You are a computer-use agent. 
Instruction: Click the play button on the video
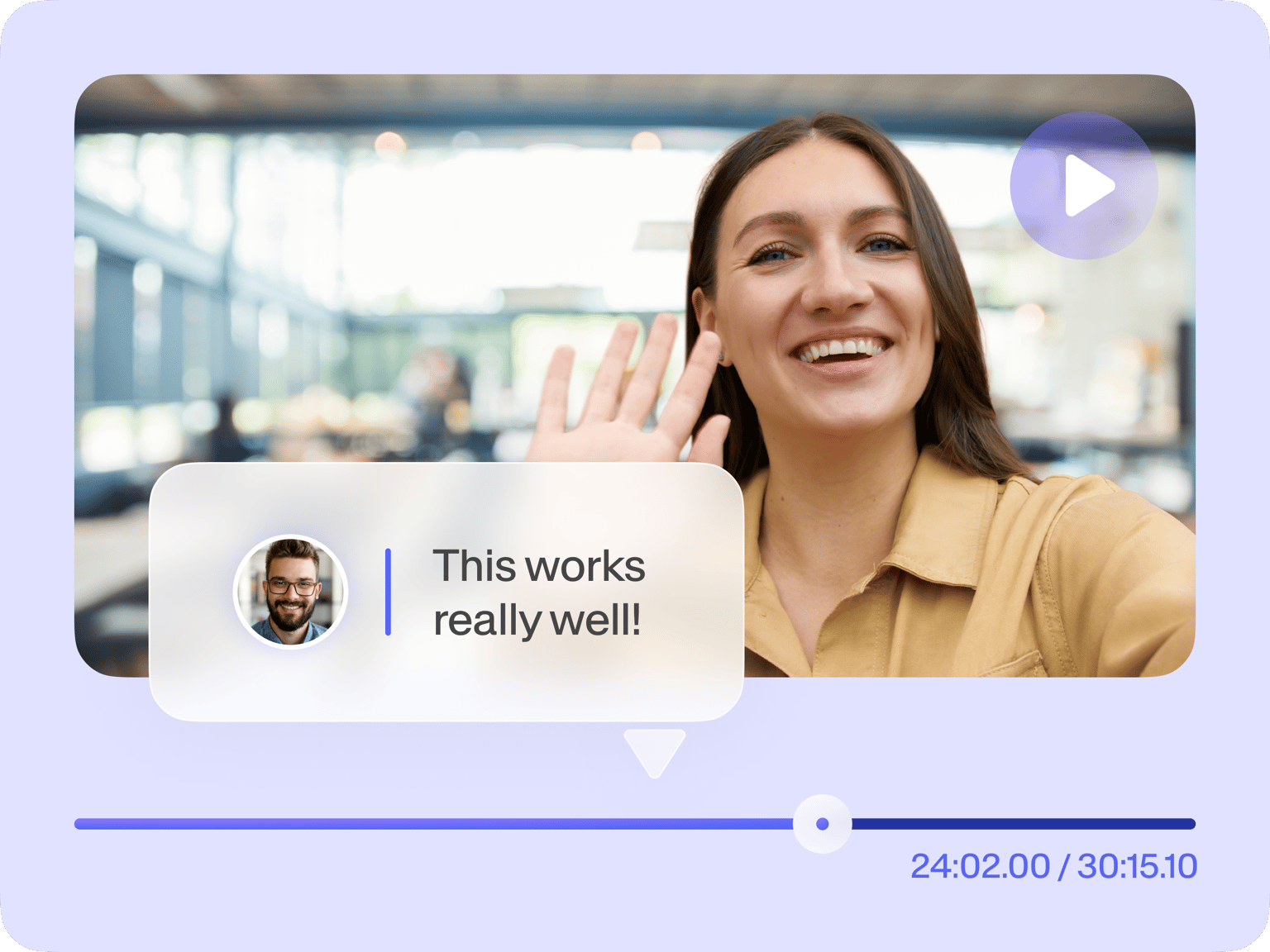point(1083,186)
